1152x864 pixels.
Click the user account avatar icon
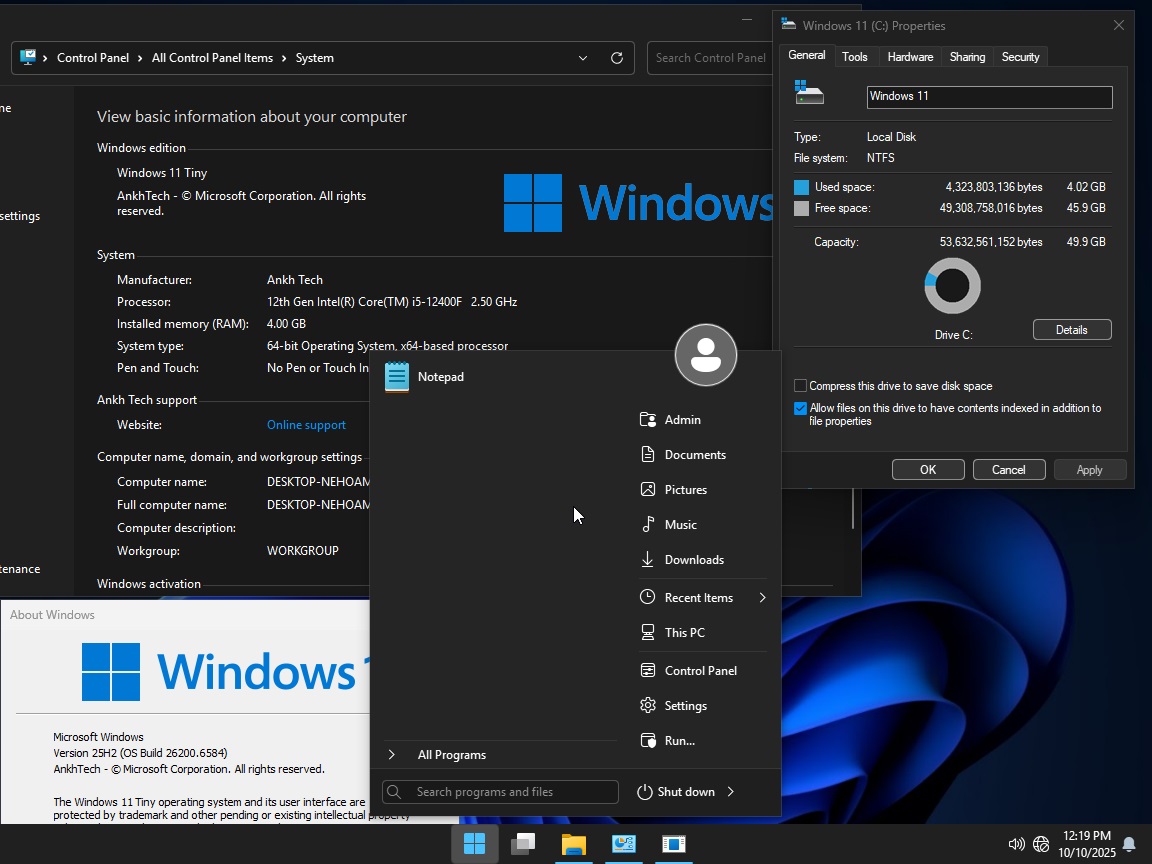(x=706, y=355)
